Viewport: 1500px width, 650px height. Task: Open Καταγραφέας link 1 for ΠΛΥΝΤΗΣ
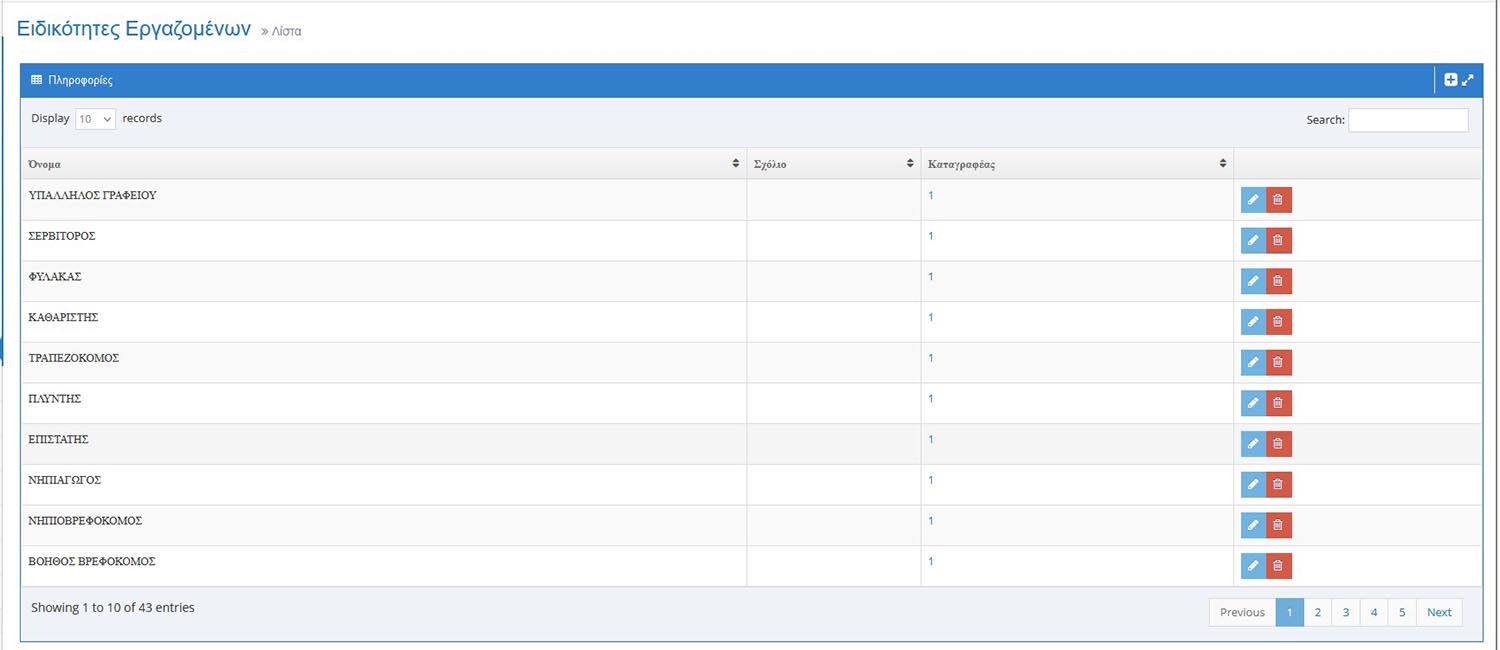[931, 398]
